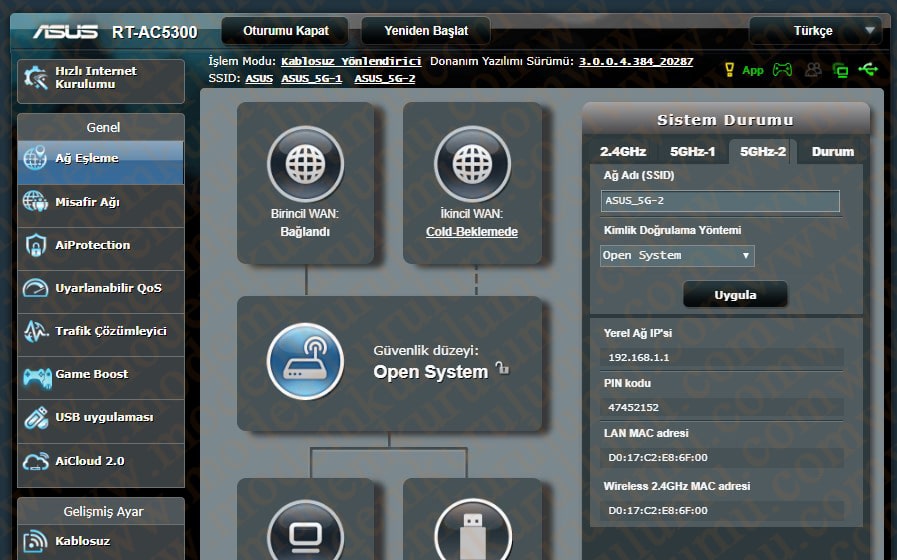Click the green USB status icon
This screenshot has height=560, width=897.
pos(868,69)
